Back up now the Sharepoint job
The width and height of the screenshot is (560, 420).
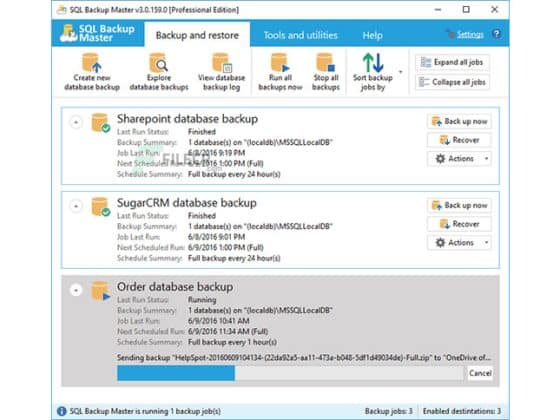[x=459, y=121]
